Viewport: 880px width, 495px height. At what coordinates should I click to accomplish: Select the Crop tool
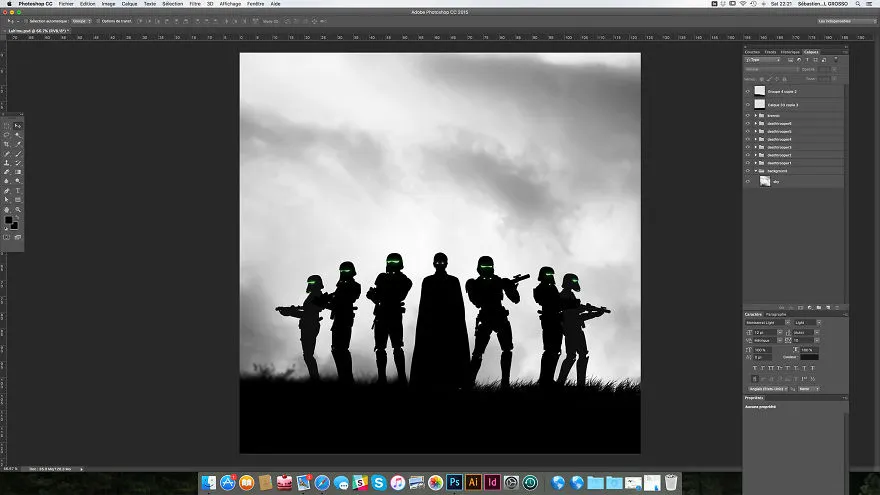[x=7, y=144]
